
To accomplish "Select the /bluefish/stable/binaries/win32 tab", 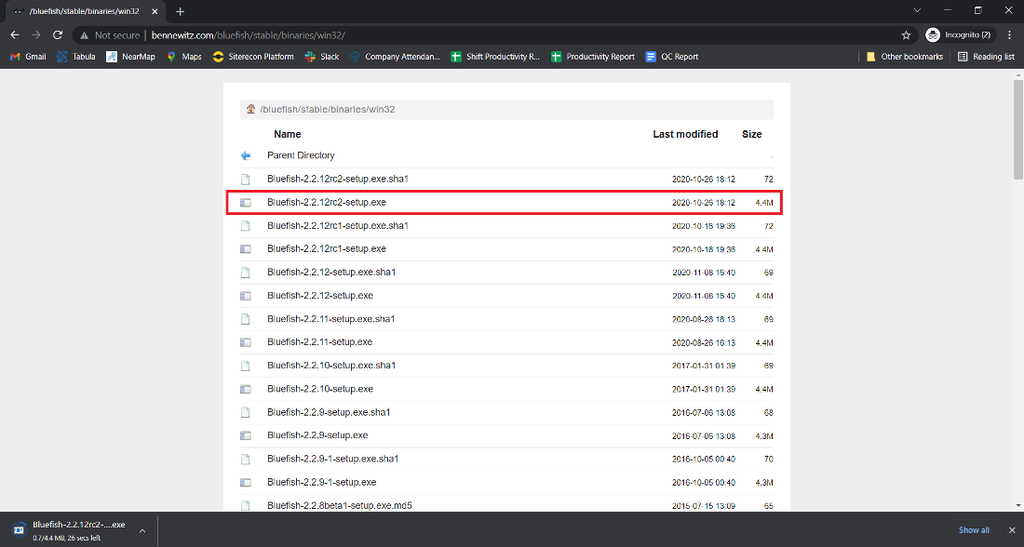I will 85,12.
